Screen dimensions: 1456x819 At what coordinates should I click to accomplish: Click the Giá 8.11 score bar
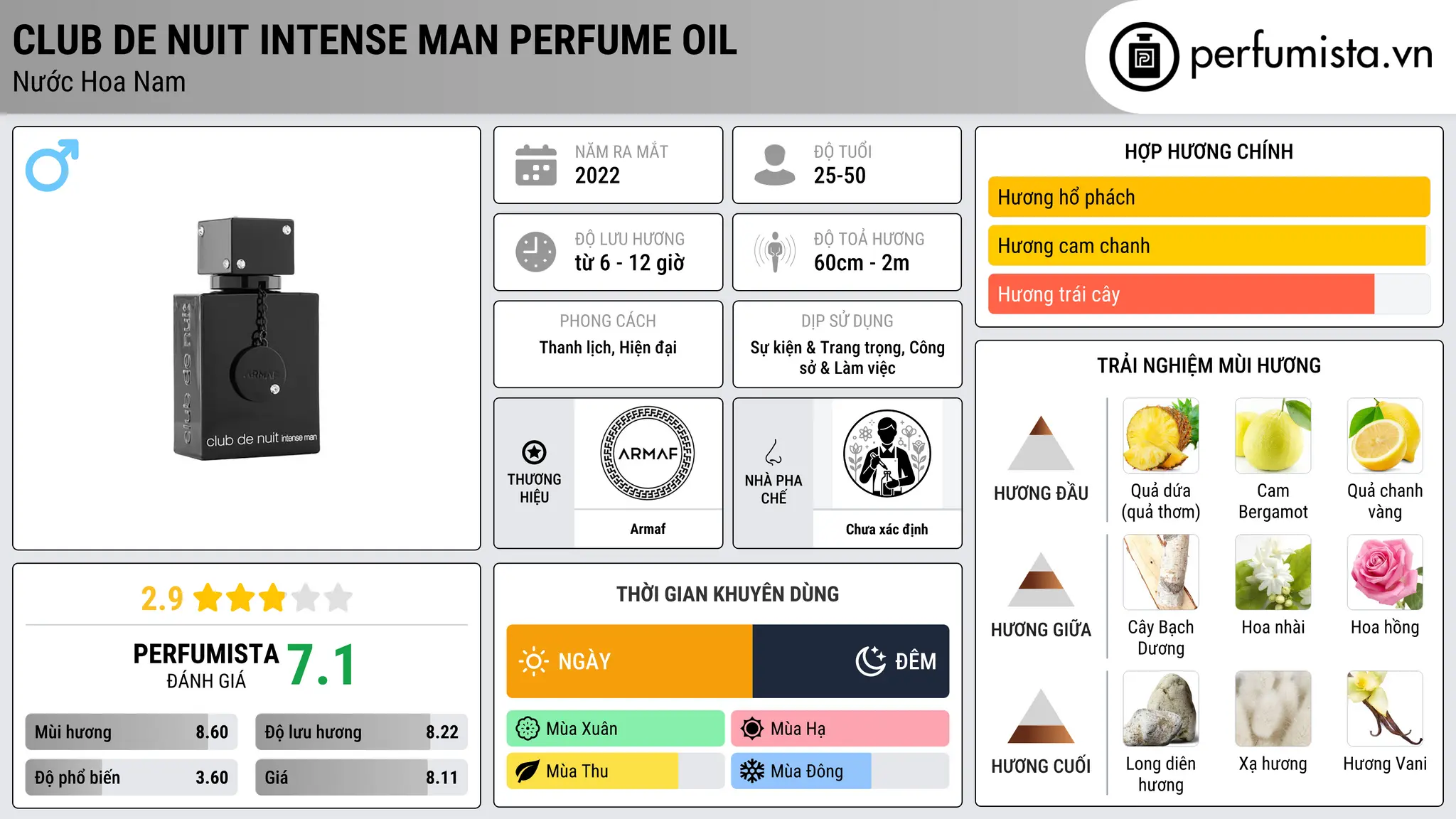(362, 778)
